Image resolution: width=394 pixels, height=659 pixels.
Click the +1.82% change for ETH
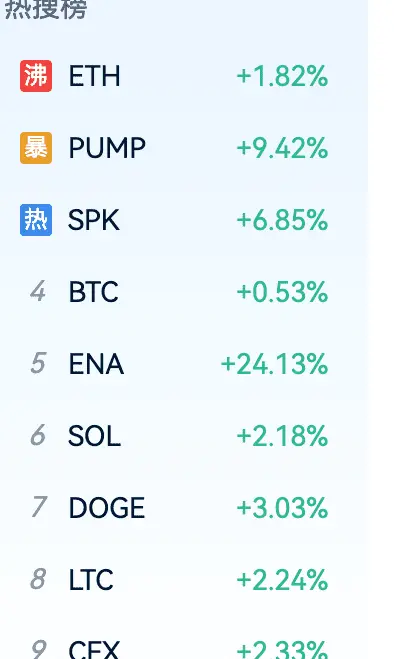click(x=282, y=76)
